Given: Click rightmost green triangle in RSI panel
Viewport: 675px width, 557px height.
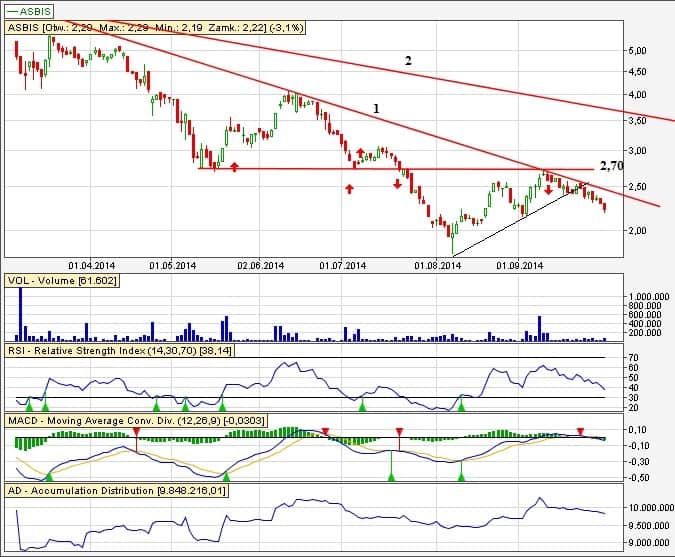Looking at the screenshot, I should point(461,406).
